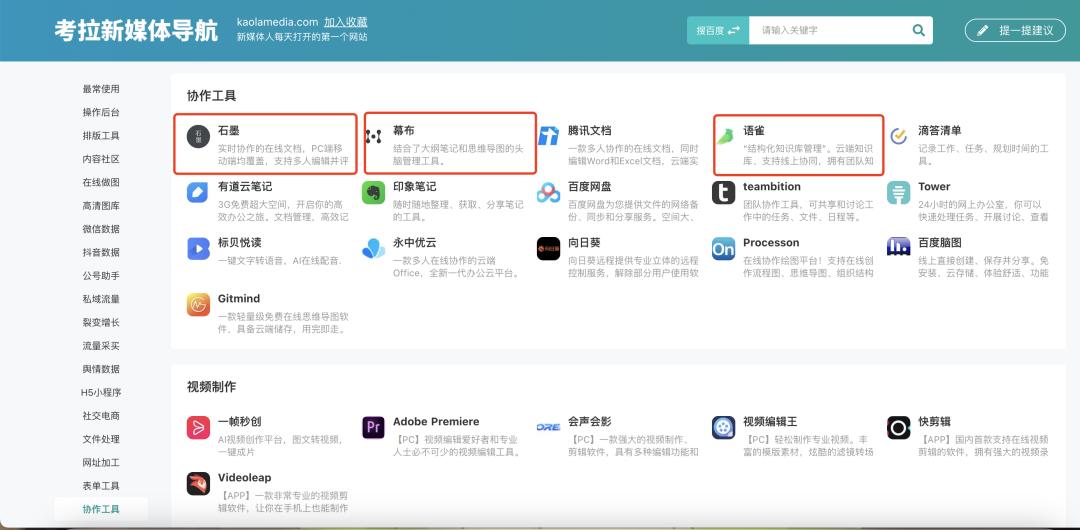Viewport: 1080px width, 530px height.
Task: Select highlighted 协作工具 sidebar item
Action: tap(101, 509)
